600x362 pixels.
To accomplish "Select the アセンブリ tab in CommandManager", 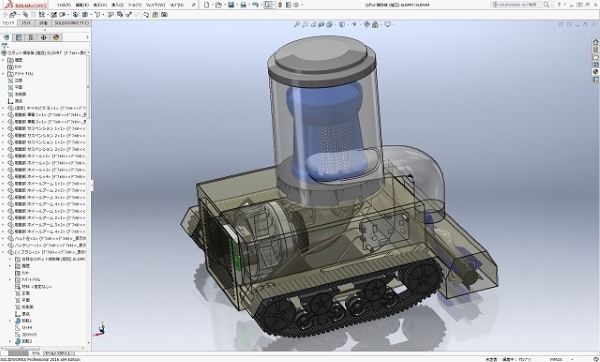I will coord(8,23).
